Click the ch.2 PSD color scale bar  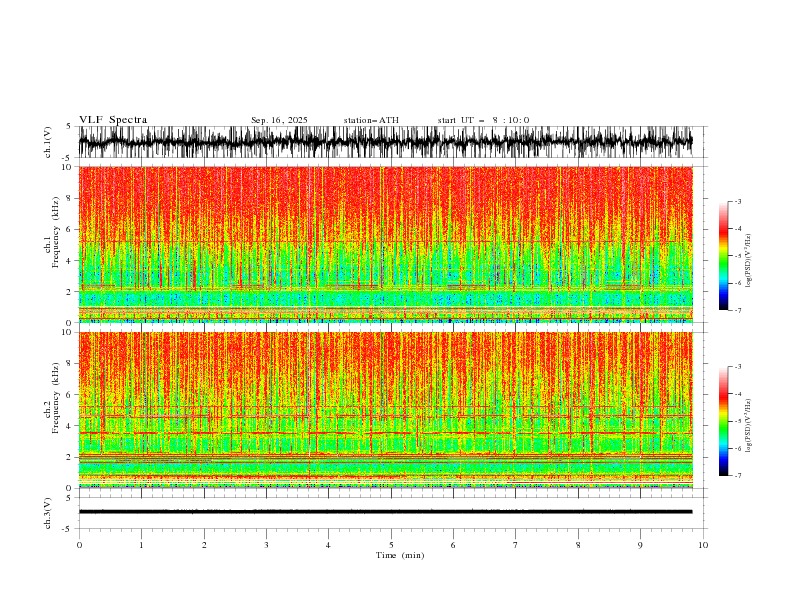coord(723,421)
